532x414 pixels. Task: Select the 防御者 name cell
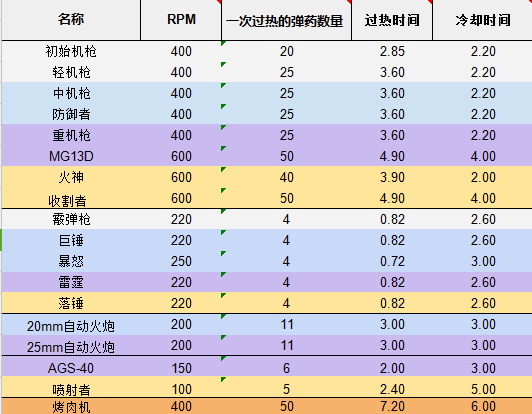point(71,114)
